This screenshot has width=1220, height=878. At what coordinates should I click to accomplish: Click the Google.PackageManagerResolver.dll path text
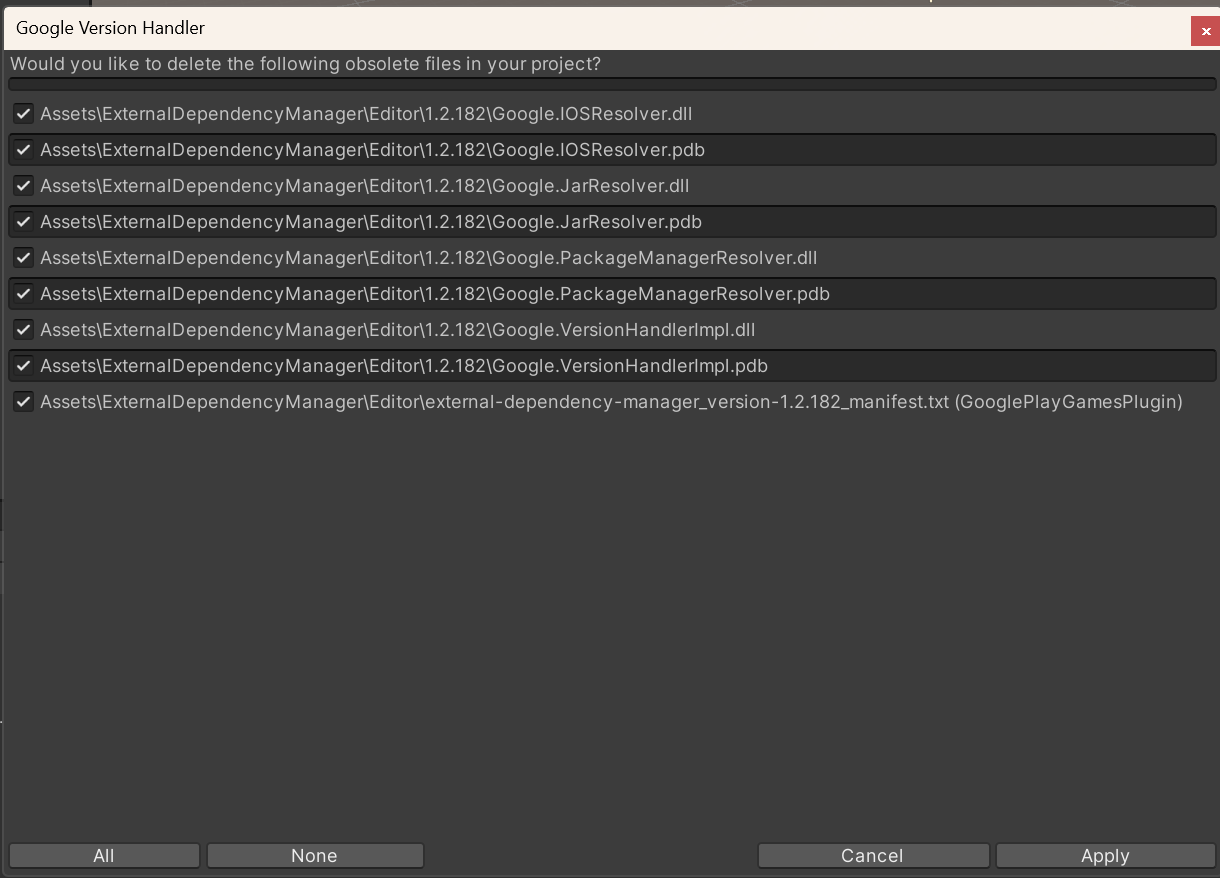click(x=429, y=258)
